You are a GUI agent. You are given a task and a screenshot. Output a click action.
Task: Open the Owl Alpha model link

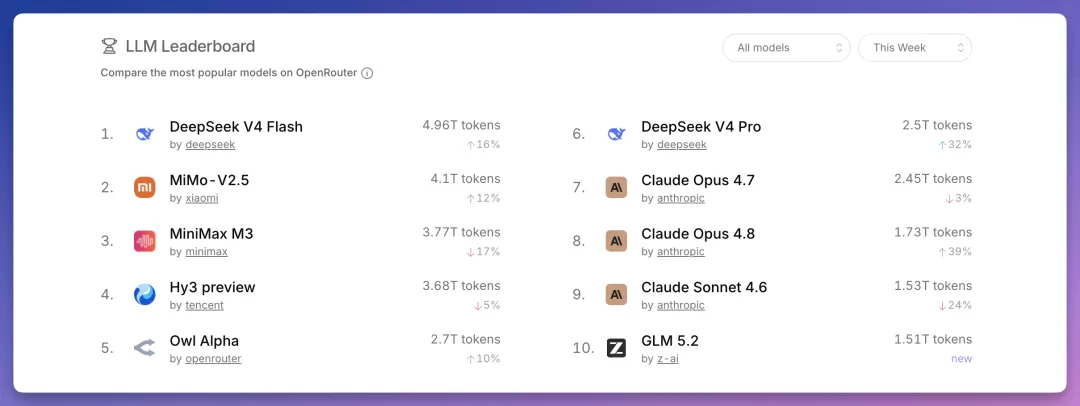pos(204,341)
